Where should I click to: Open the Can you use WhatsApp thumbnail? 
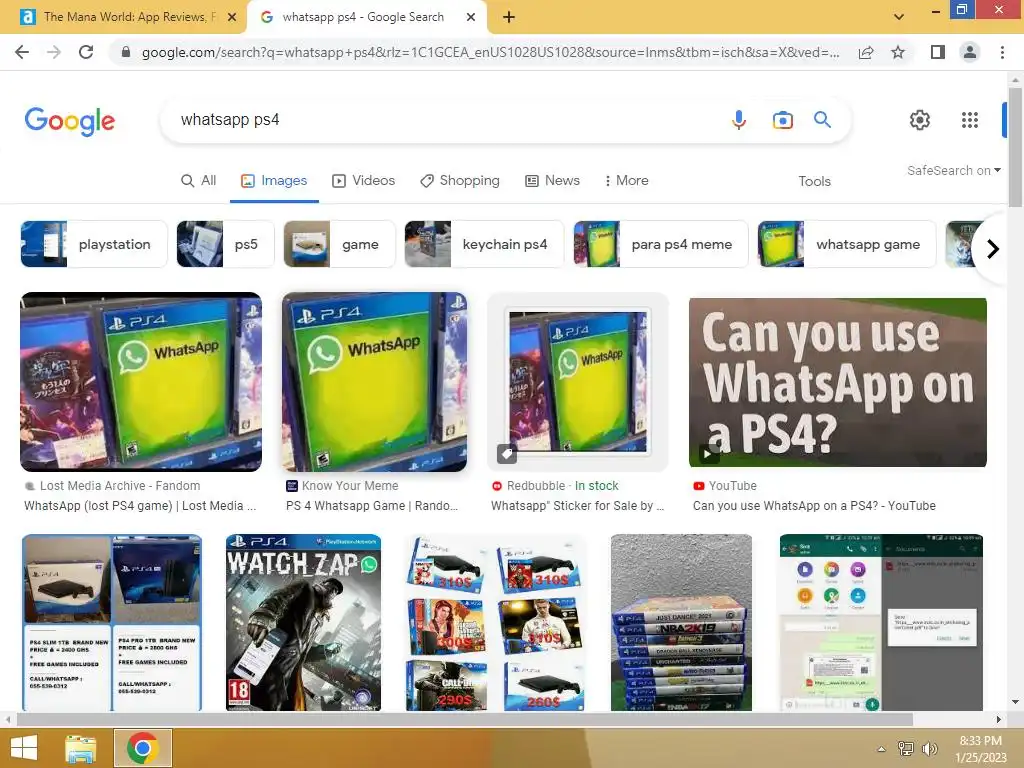pyautogui.click(x=838, y=383)
